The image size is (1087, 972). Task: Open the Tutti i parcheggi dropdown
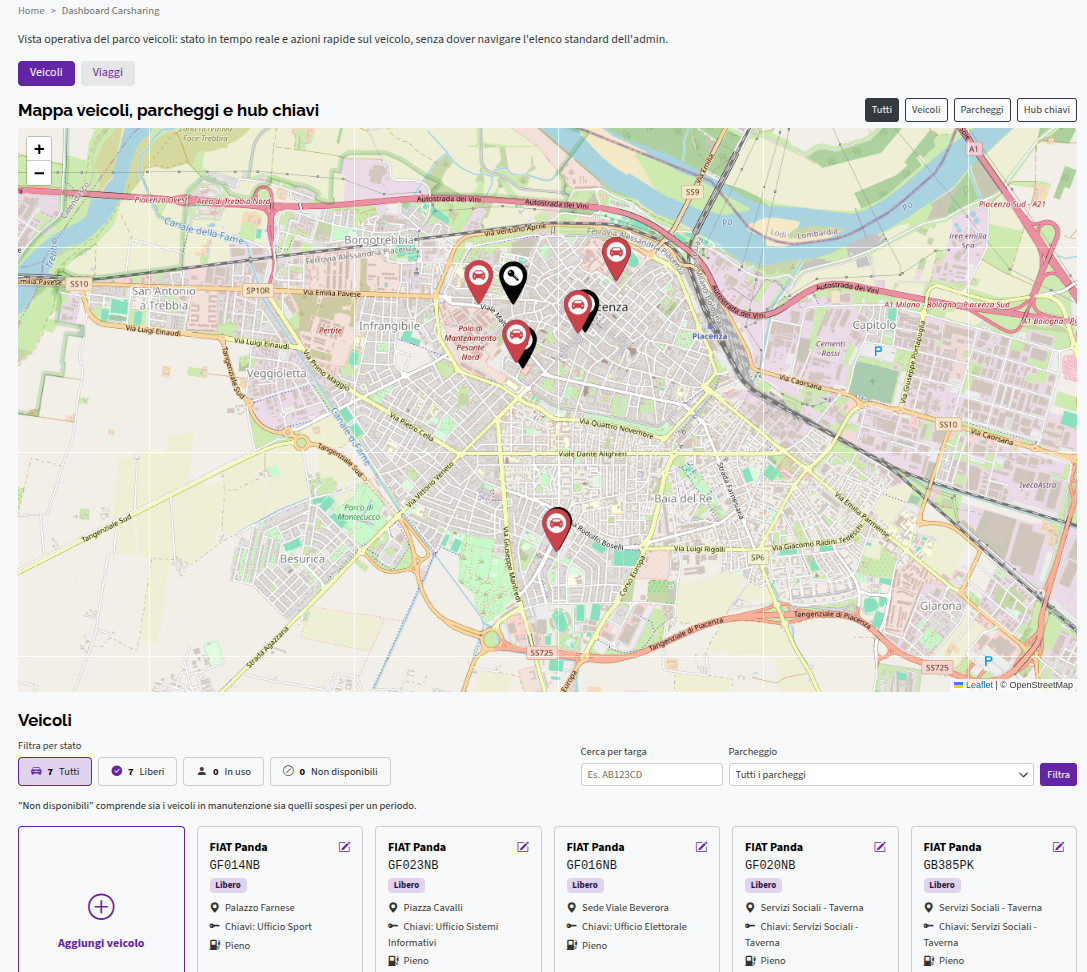tap(881, 774)
